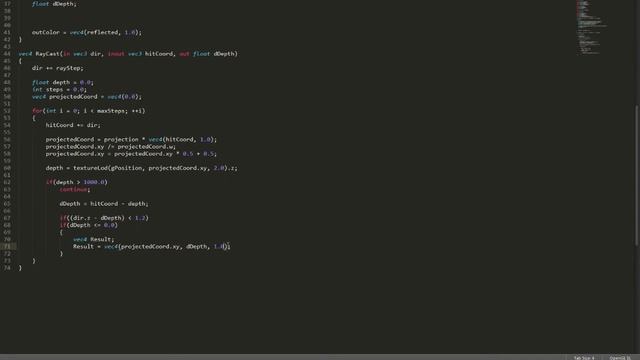Click line number 60 in gutter
Image resolution: width=640 pixels, height=360 pixels.
(7, 168)
